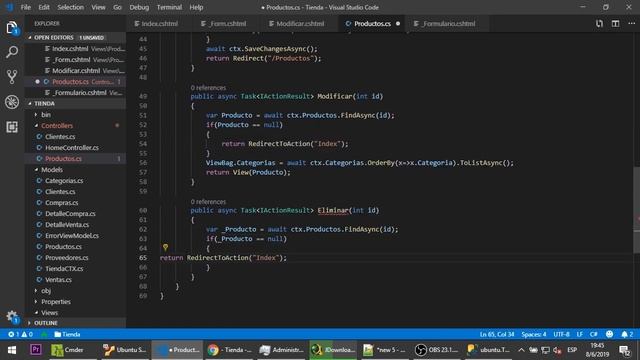This screenshot has height=360, width=640.
Task: Change indentation via Spaces: 4
Action: tap(533, 334)
